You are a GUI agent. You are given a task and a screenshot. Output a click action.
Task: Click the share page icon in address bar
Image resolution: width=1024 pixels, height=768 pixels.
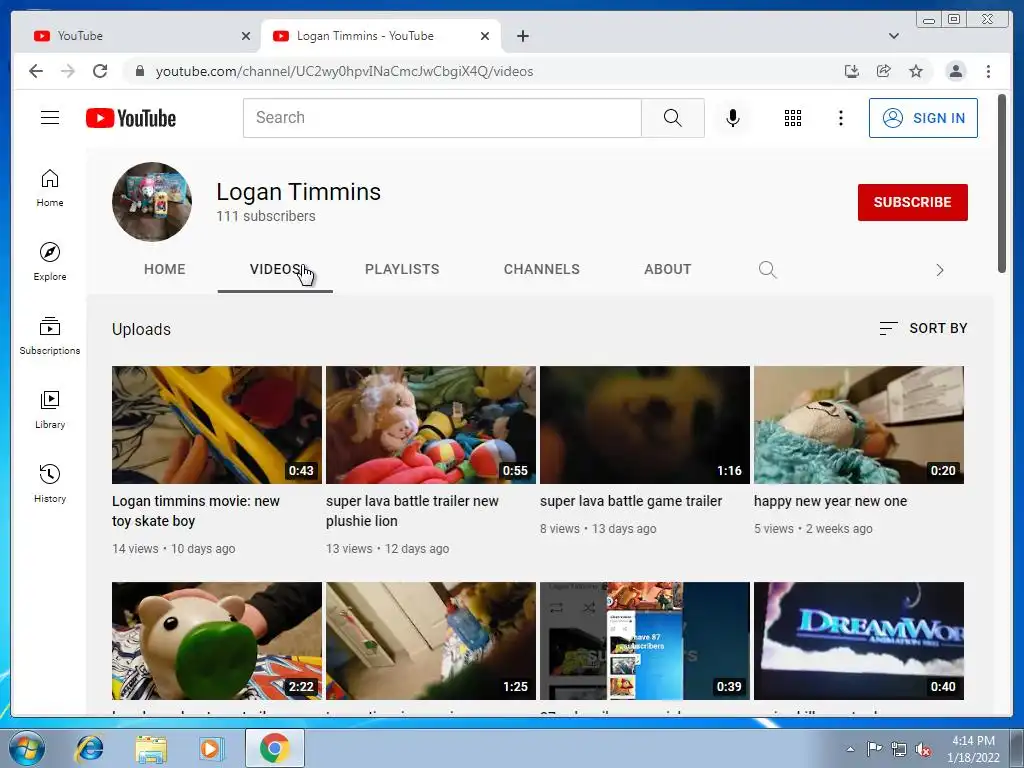tap(884, 71)
